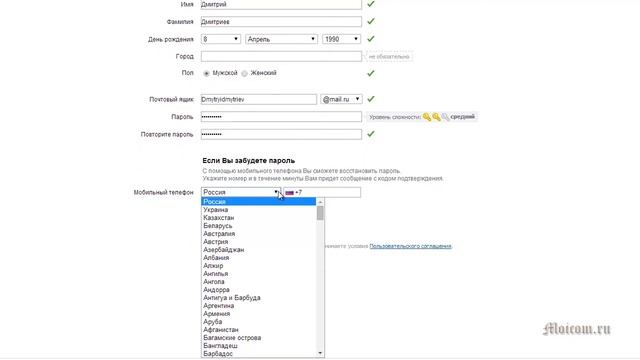The image size is (640, 360).
Task: Click the first key in password strength indicator
Action: coord(427,117)
